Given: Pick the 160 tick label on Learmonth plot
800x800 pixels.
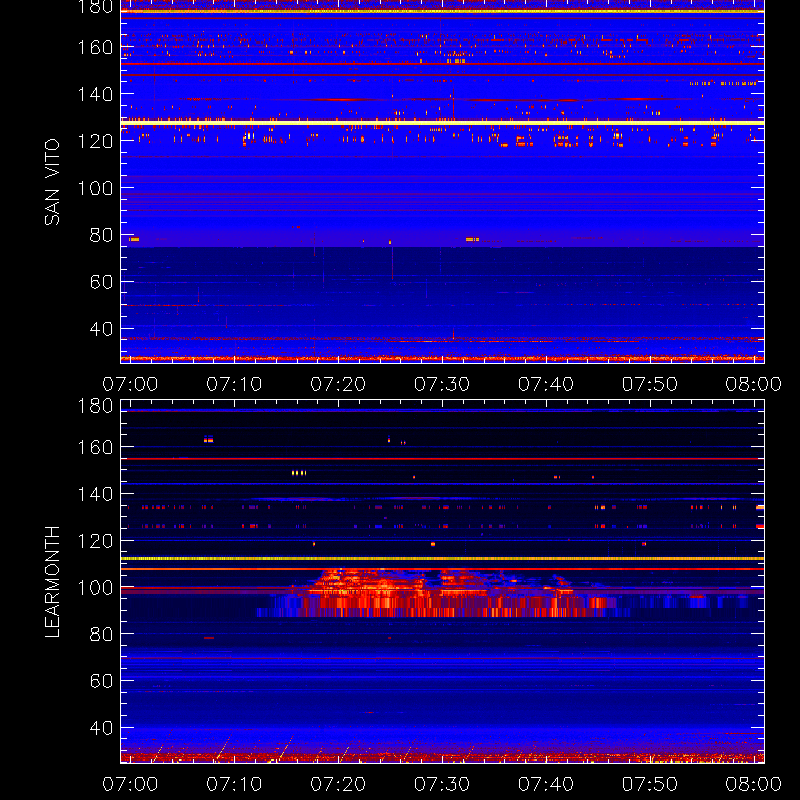Looking at the screenshot, I should [x=95, y=447].
